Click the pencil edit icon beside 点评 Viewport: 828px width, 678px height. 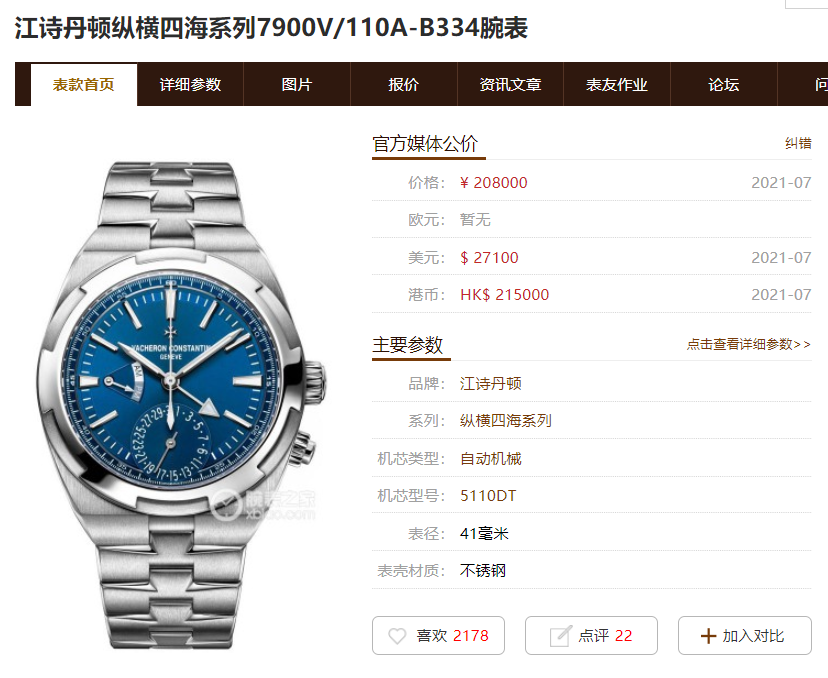coord(560,636)
